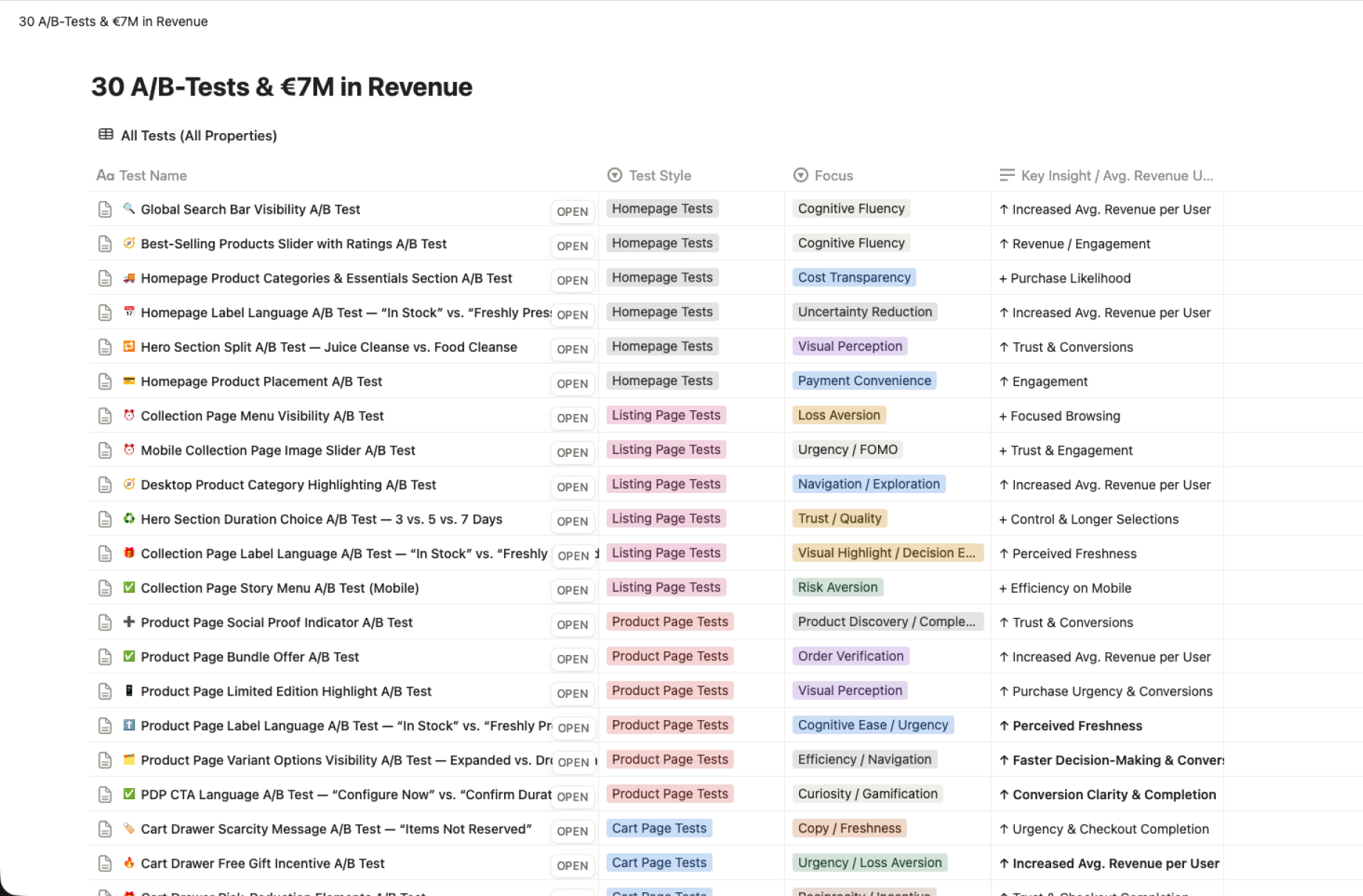
Task: Click the table view icon beside All Tests
Action: pos(106,135)
